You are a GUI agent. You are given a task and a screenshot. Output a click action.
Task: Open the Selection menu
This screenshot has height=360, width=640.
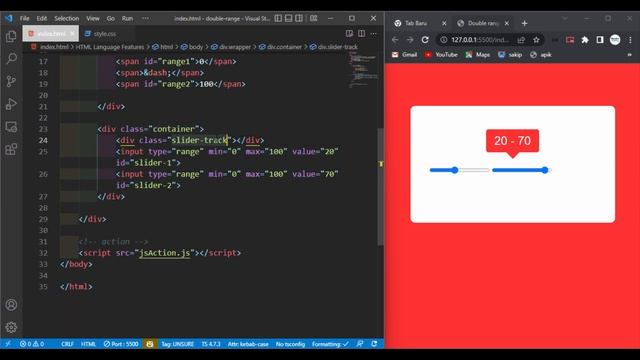point(67,18)
